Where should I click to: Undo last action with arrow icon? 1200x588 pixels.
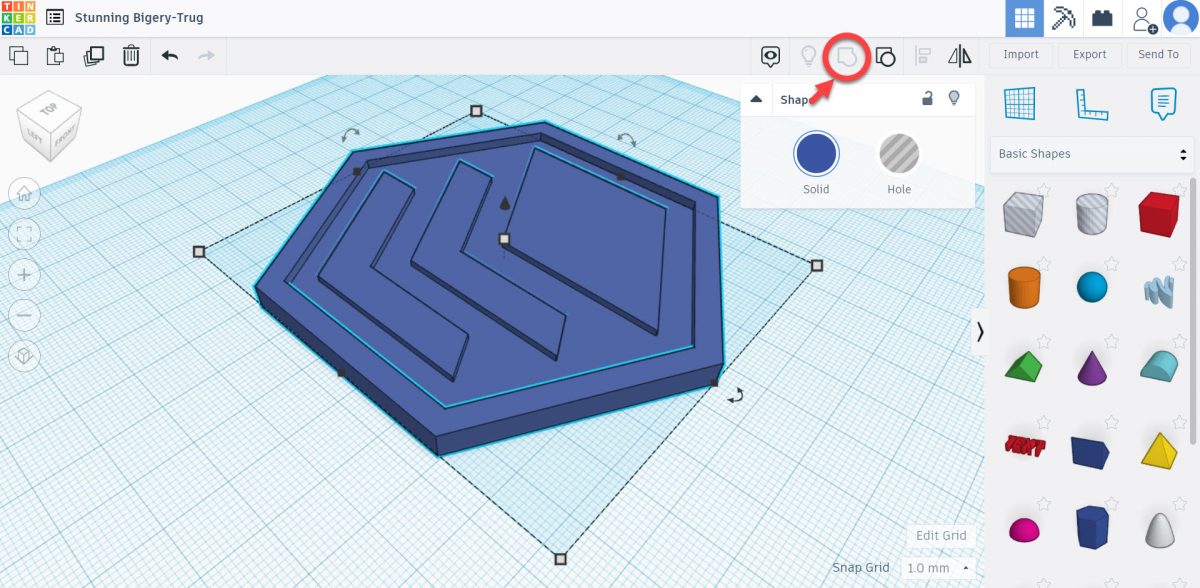170,56
